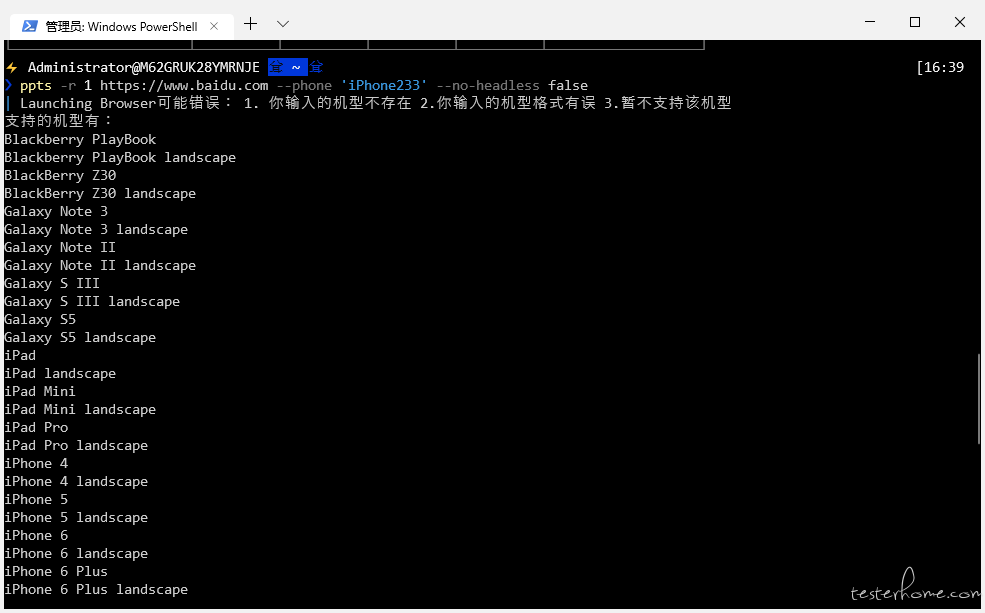Click the lightning bolt prompt icon
This screenshot has height=613, width=985.
point(11,67)
